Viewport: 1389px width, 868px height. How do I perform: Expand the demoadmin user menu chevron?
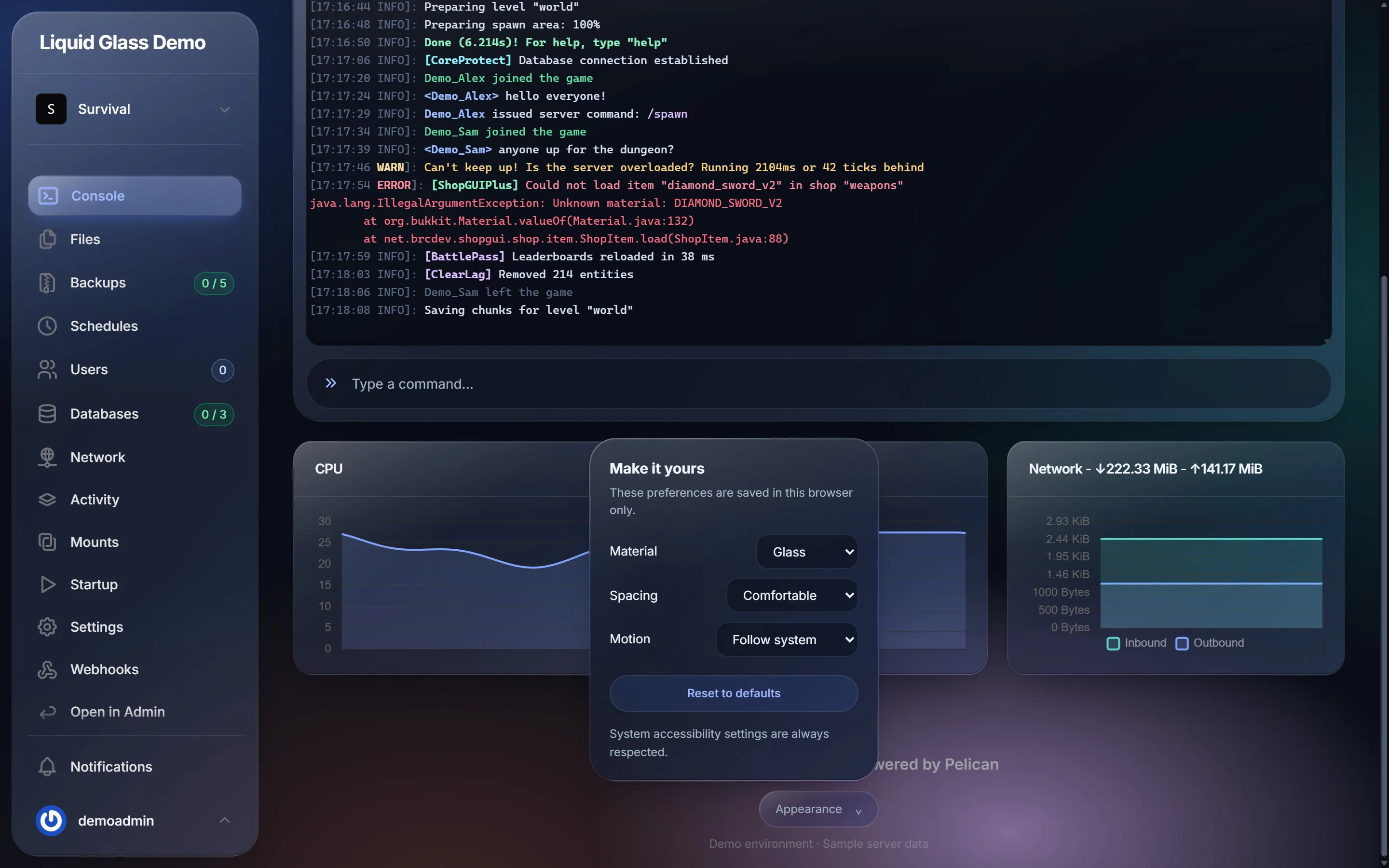[225, 820]
